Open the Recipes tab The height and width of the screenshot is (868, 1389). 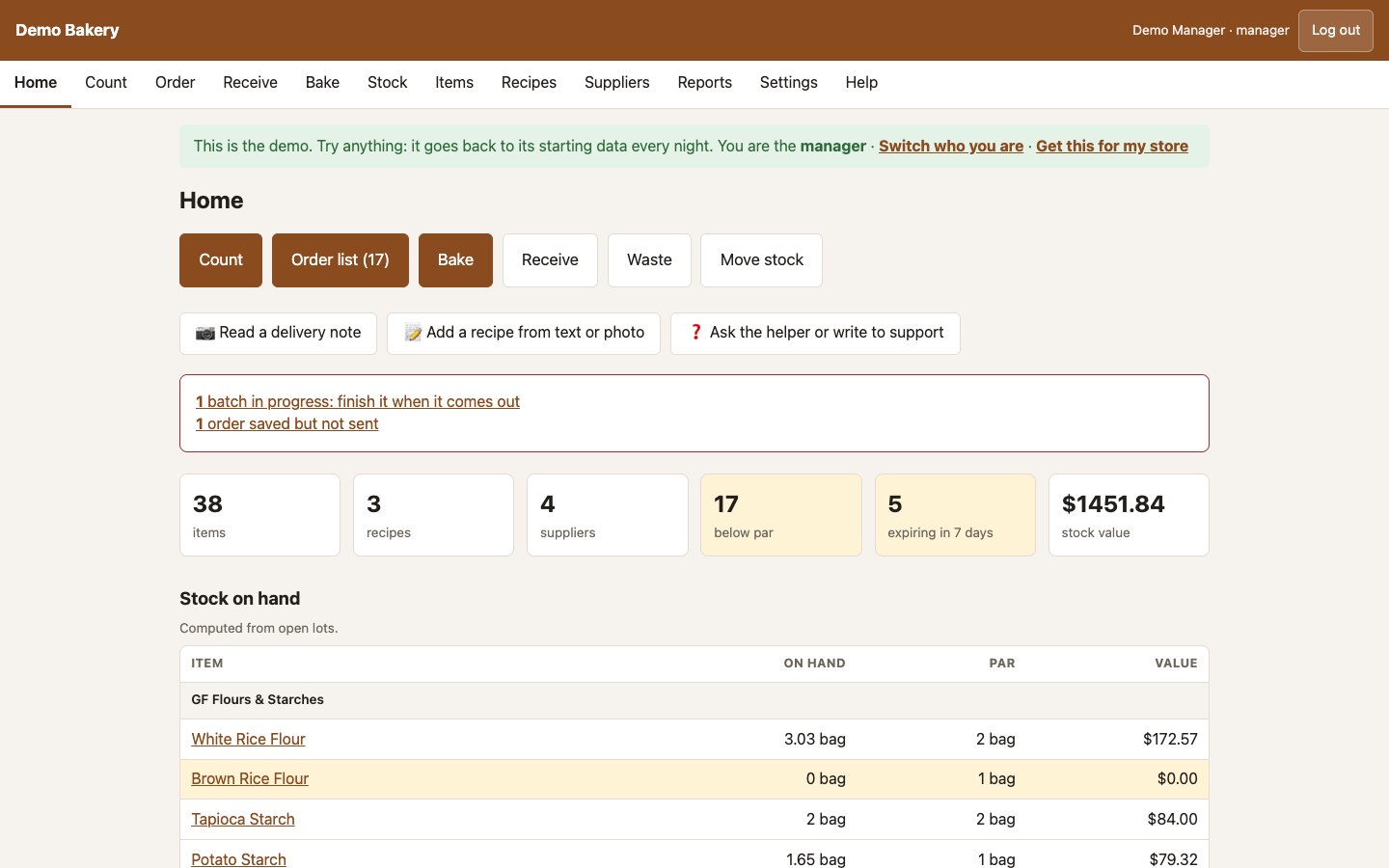tap(529, 83)
